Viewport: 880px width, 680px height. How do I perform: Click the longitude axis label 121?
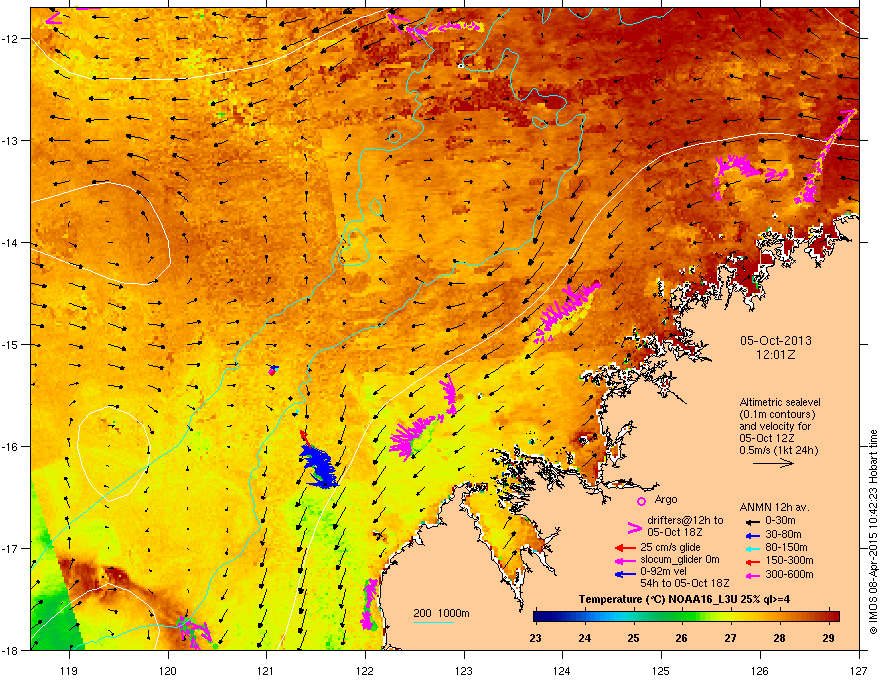tap(266, 670)
